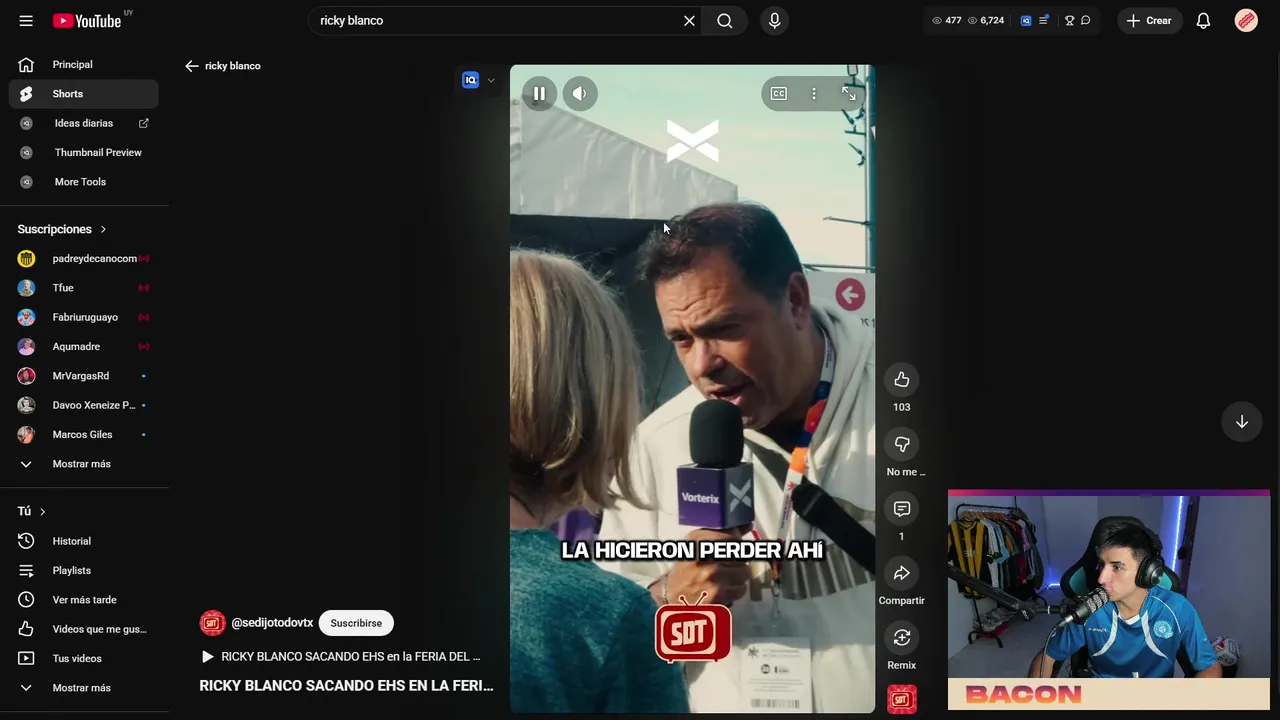
Task: Select Shorts in sidebar
Action: click(84, 94)
